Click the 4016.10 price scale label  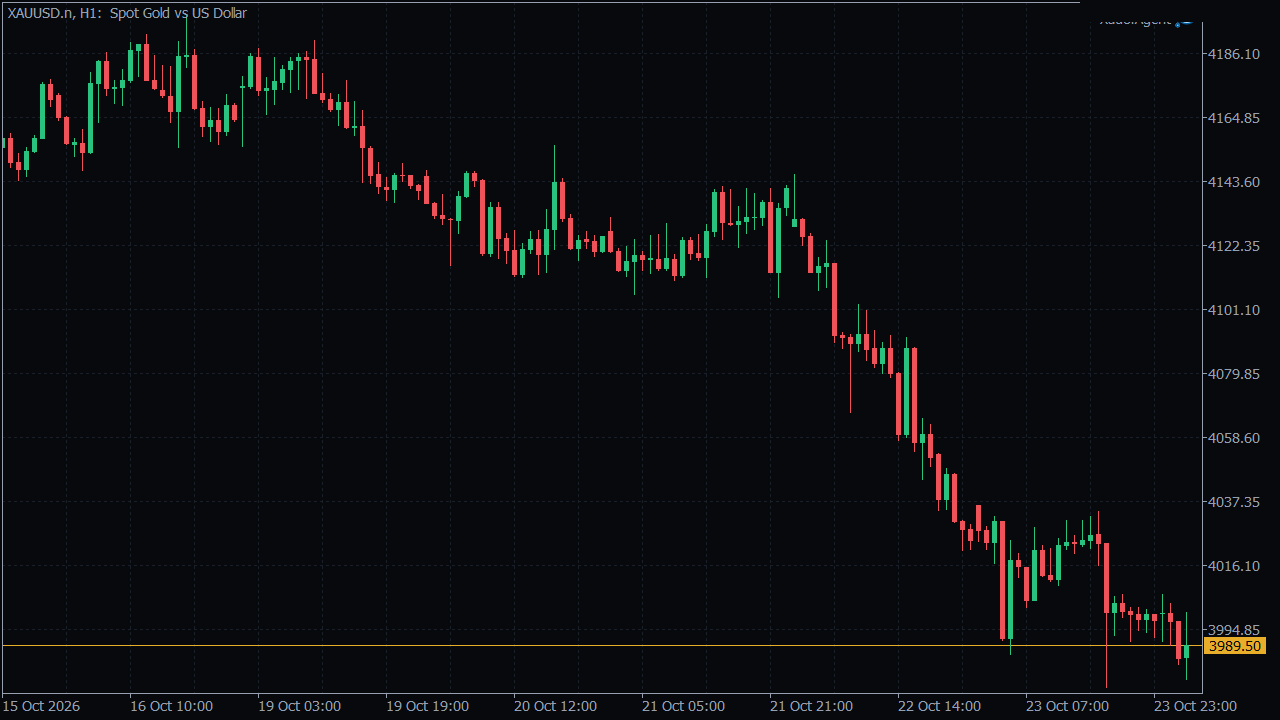pos(1233,566)
